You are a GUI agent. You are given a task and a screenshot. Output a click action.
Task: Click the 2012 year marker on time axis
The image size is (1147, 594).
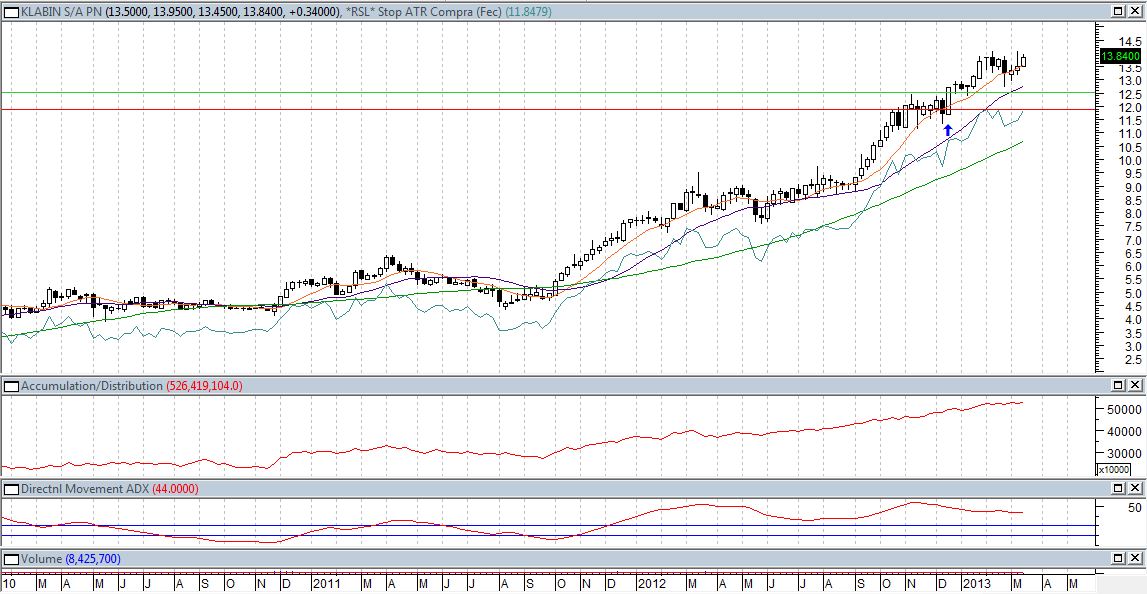[651, 583]
